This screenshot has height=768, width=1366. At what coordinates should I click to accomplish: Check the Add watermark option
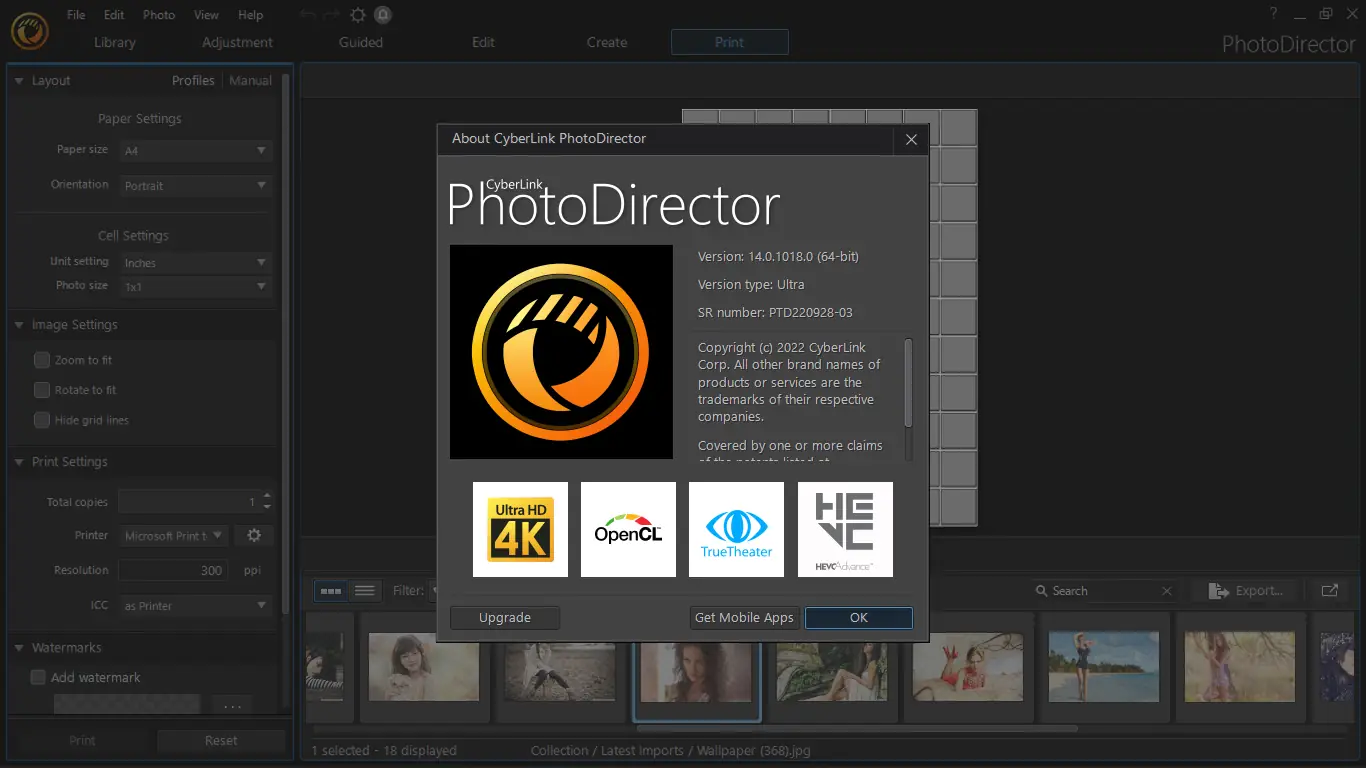[38, 677]
